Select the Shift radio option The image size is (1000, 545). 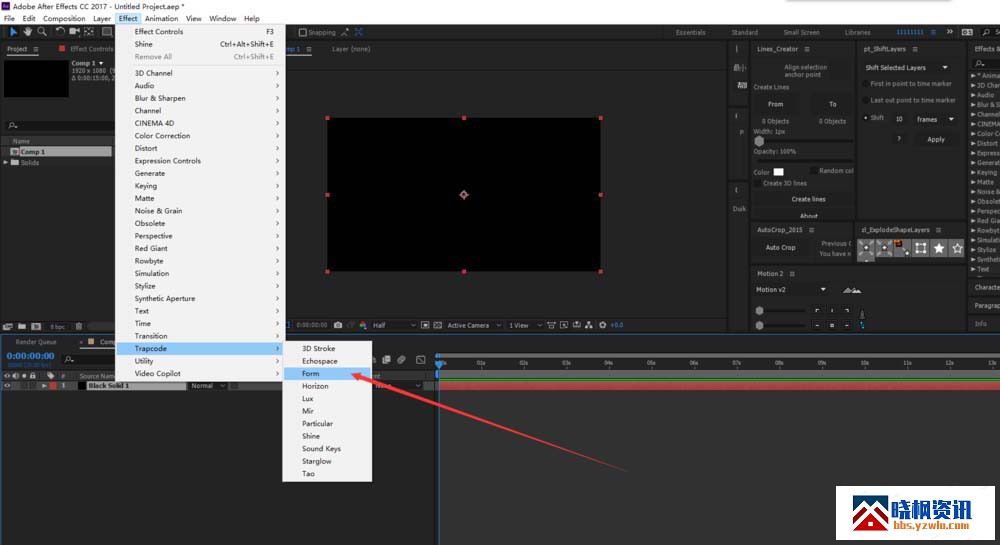[865, 118]
